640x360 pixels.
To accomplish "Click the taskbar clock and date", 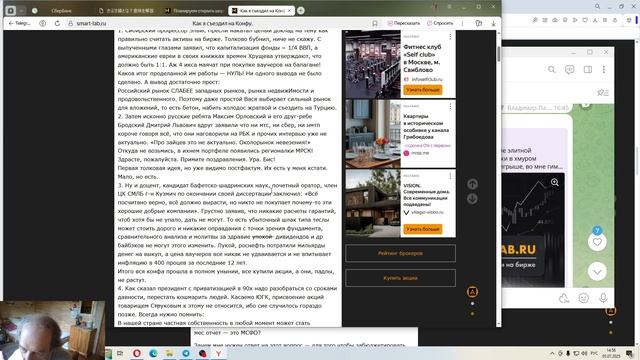I will [611, 353].
